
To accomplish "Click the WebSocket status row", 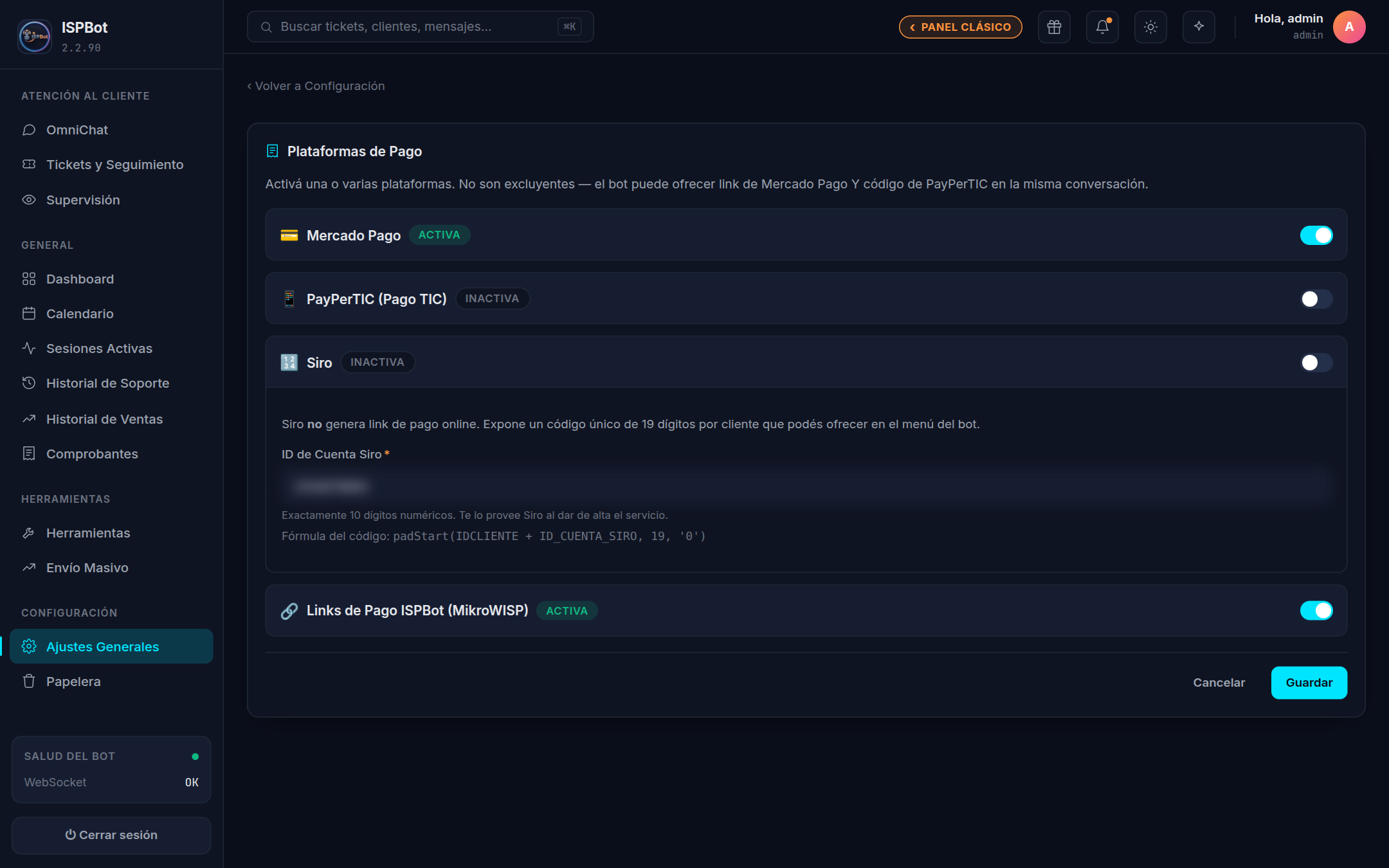I will pyautogui.click(x=111, y=782).
